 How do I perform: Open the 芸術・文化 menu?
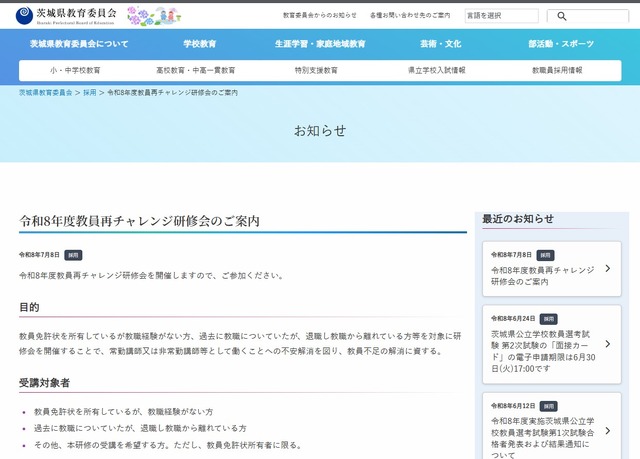point(440,44)
